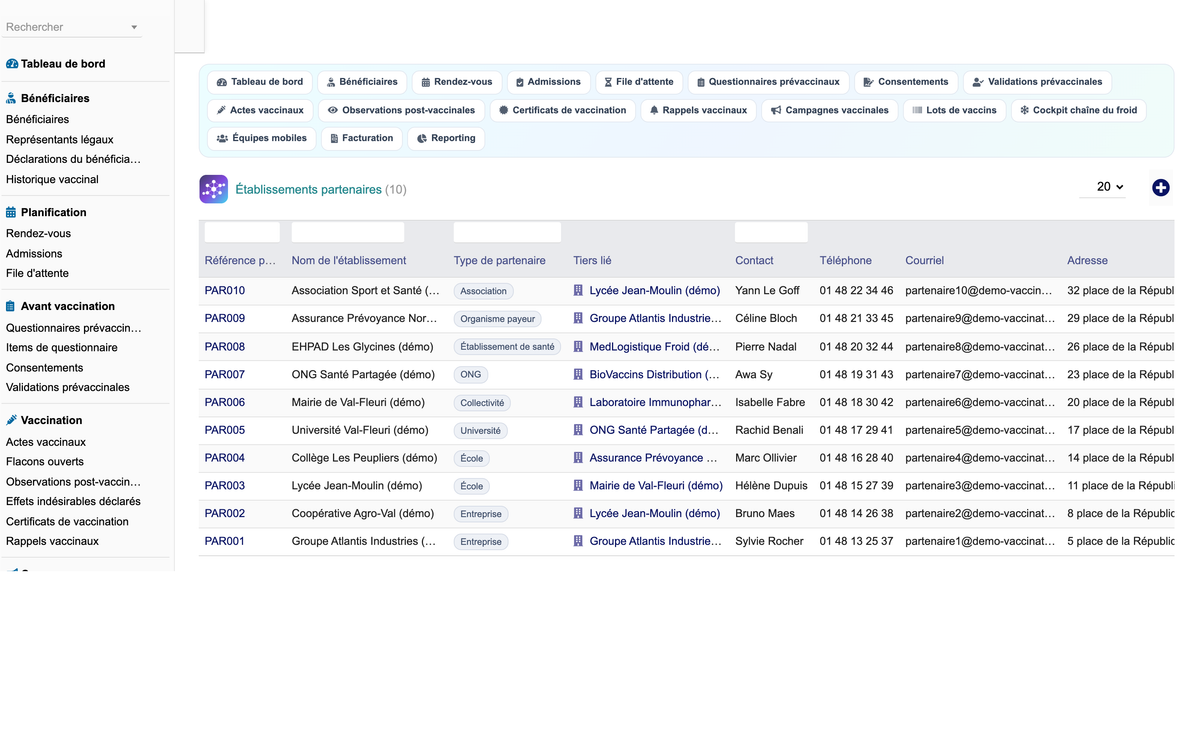
Task: Click building icon next to Assurance Prévoyance link
Action: coord(578,458)
